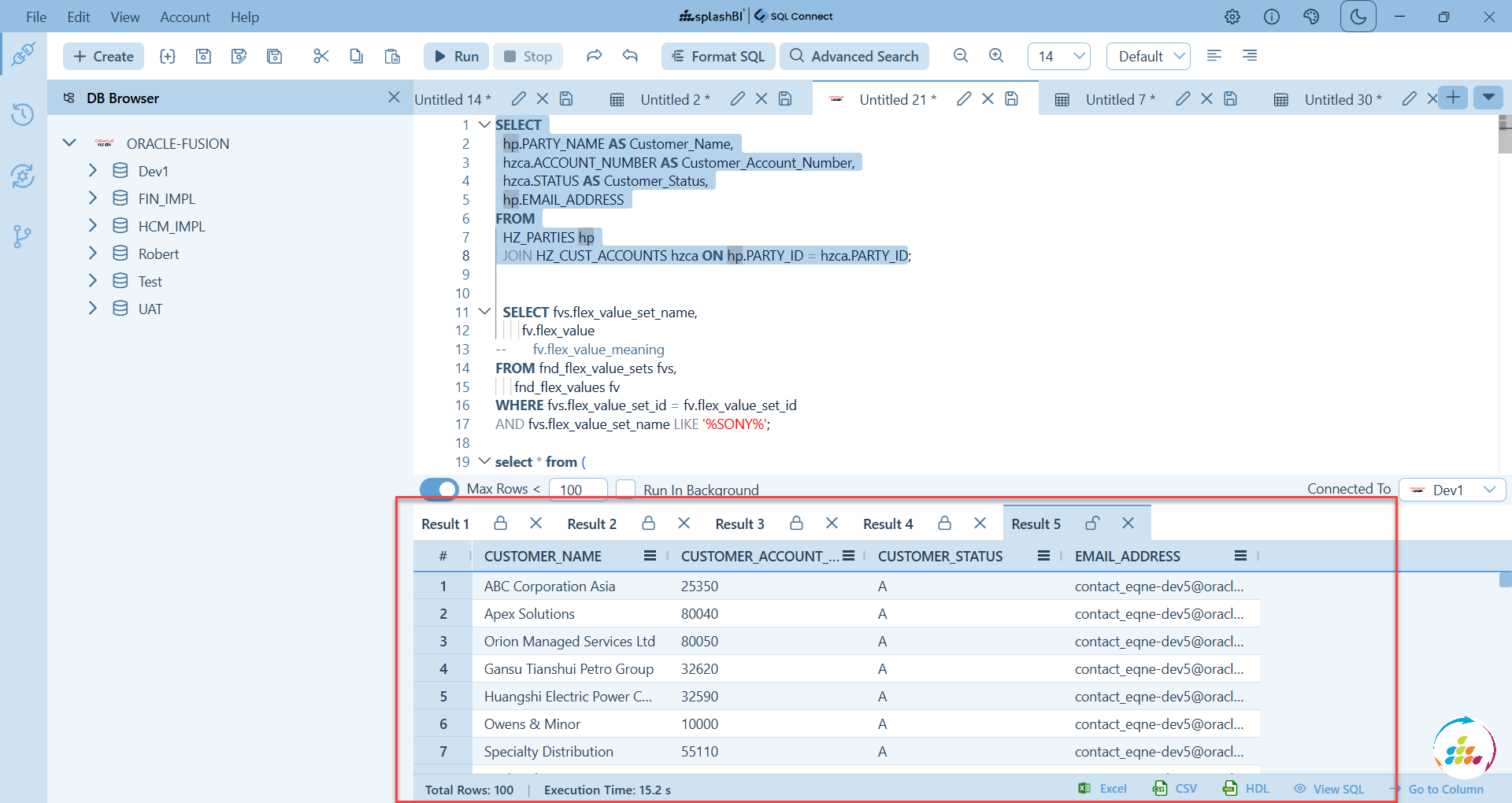Open the settings gear icon

[1232, 17]
